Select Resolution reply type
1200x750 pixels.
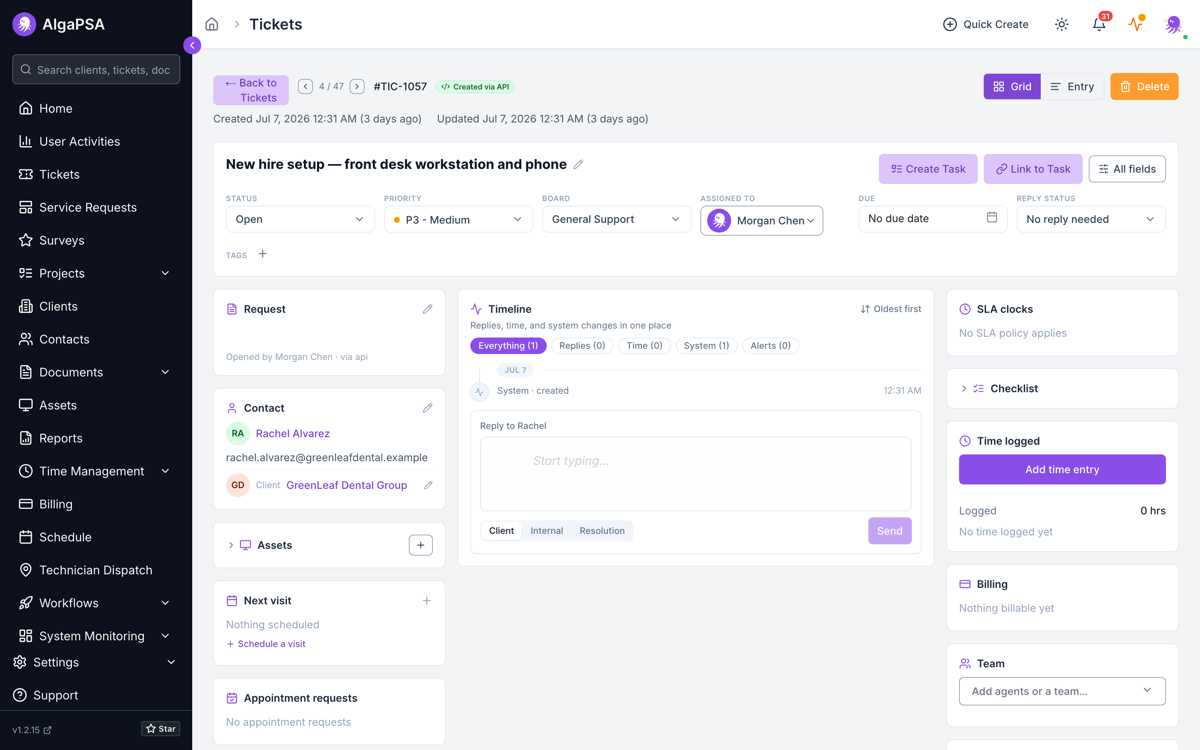602,531
